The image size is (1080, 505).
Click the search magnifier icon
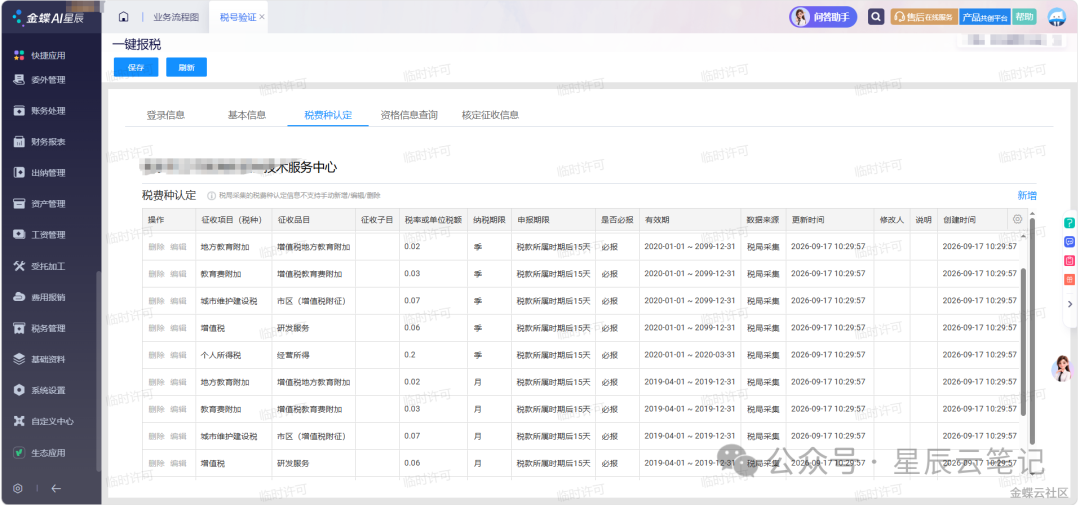875,17
